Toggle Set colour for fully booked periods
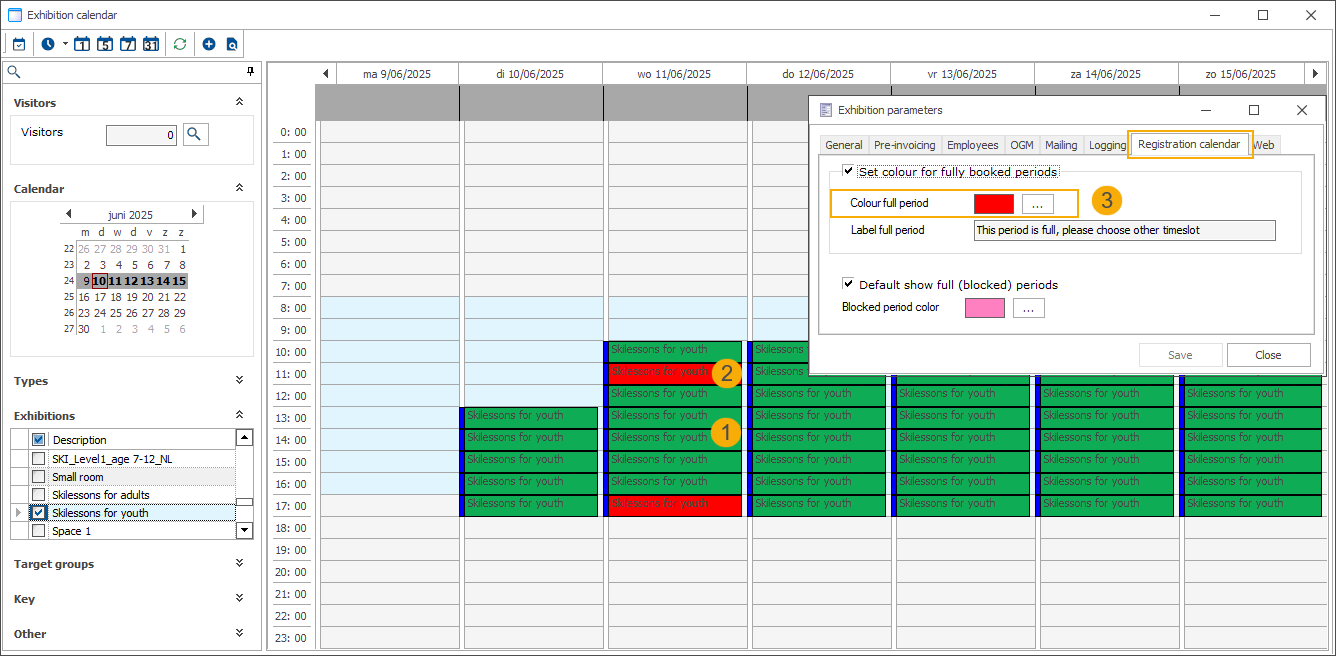 pyautogui.click(x=849, y=172)
